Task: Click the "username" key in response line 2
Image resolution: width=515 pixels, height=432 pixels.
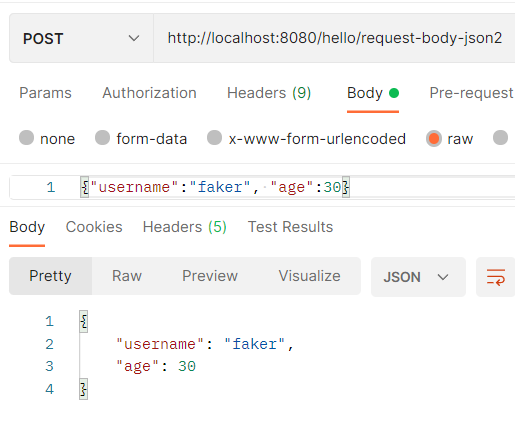Action: tap(160, 344)
